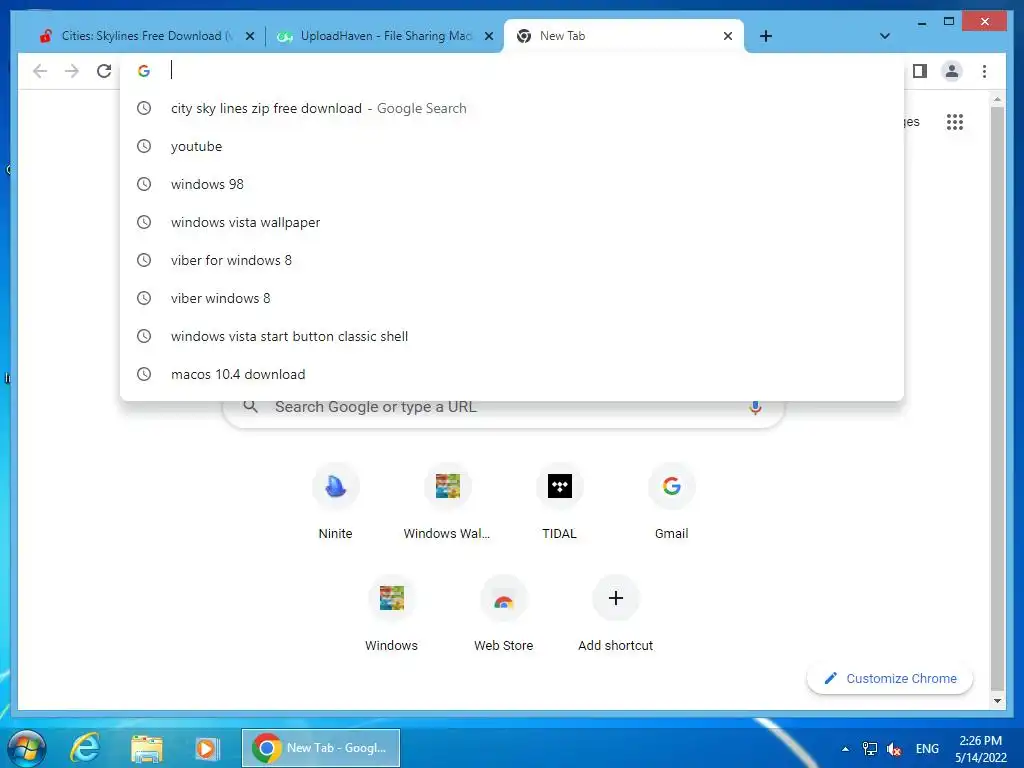Reload the current page
The height and width of the screenshot is (768, 1024).
click(x=104, y=71)
